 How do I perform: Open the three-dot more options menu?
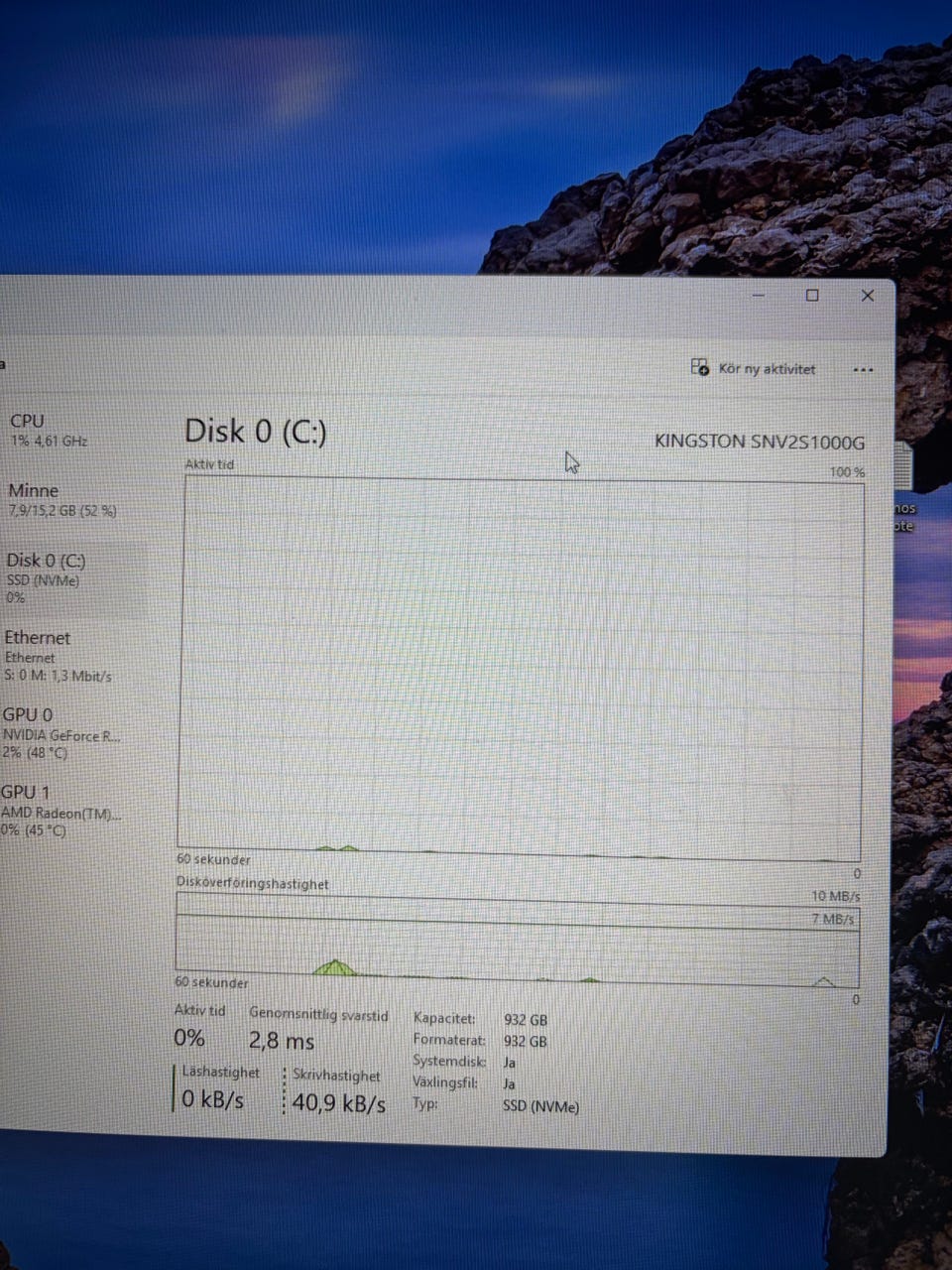pos(863,370)
